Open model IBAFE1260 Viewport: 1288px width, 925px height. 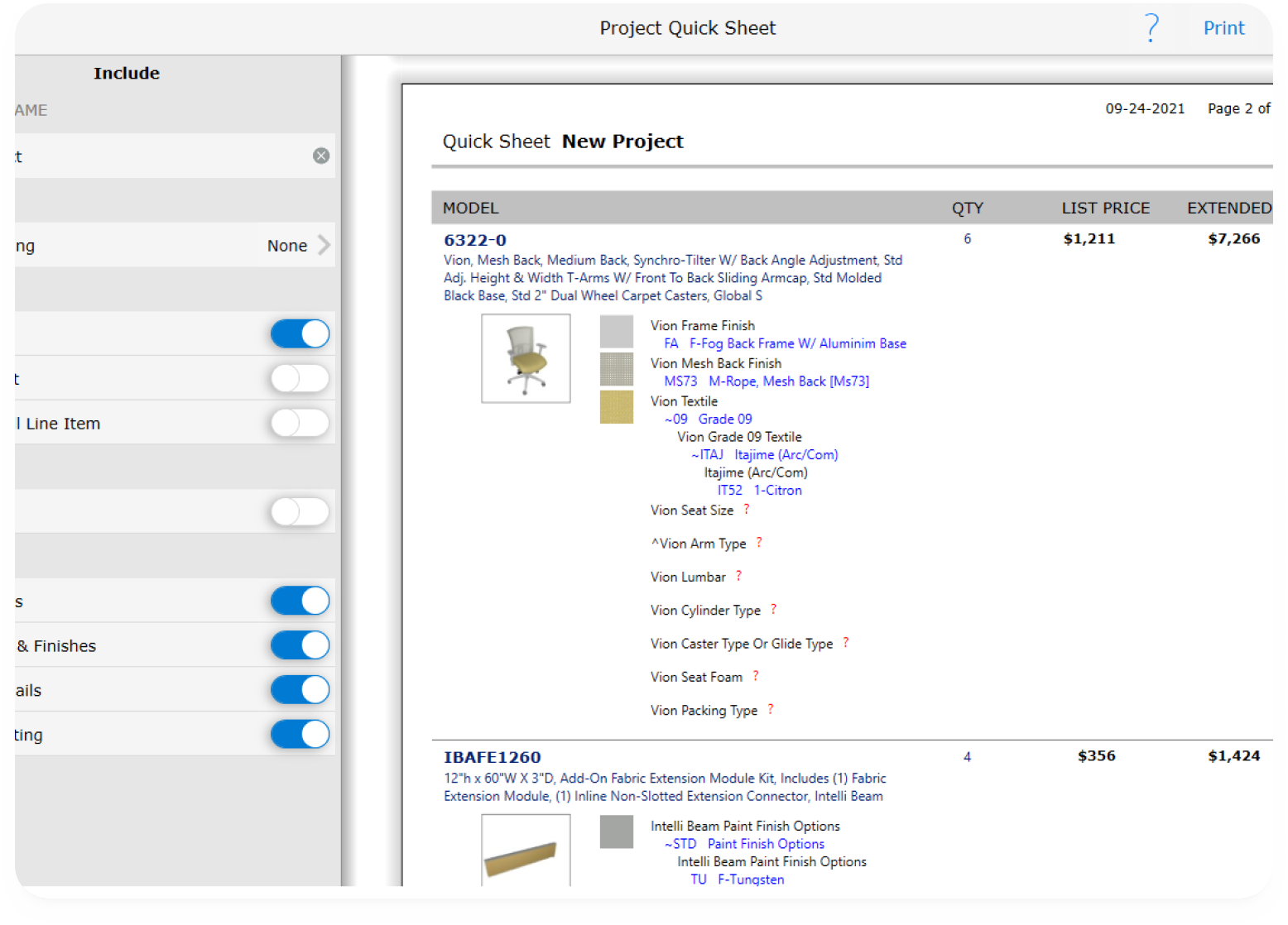pyautogui.click(x=493, y=757)
